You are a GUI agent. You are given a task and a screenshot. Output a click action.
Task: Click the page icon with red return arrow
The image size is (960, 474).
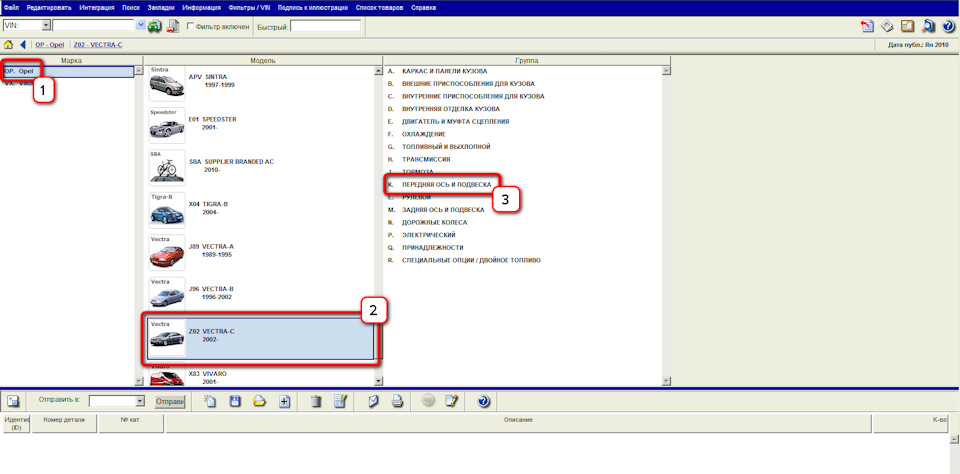867,26
